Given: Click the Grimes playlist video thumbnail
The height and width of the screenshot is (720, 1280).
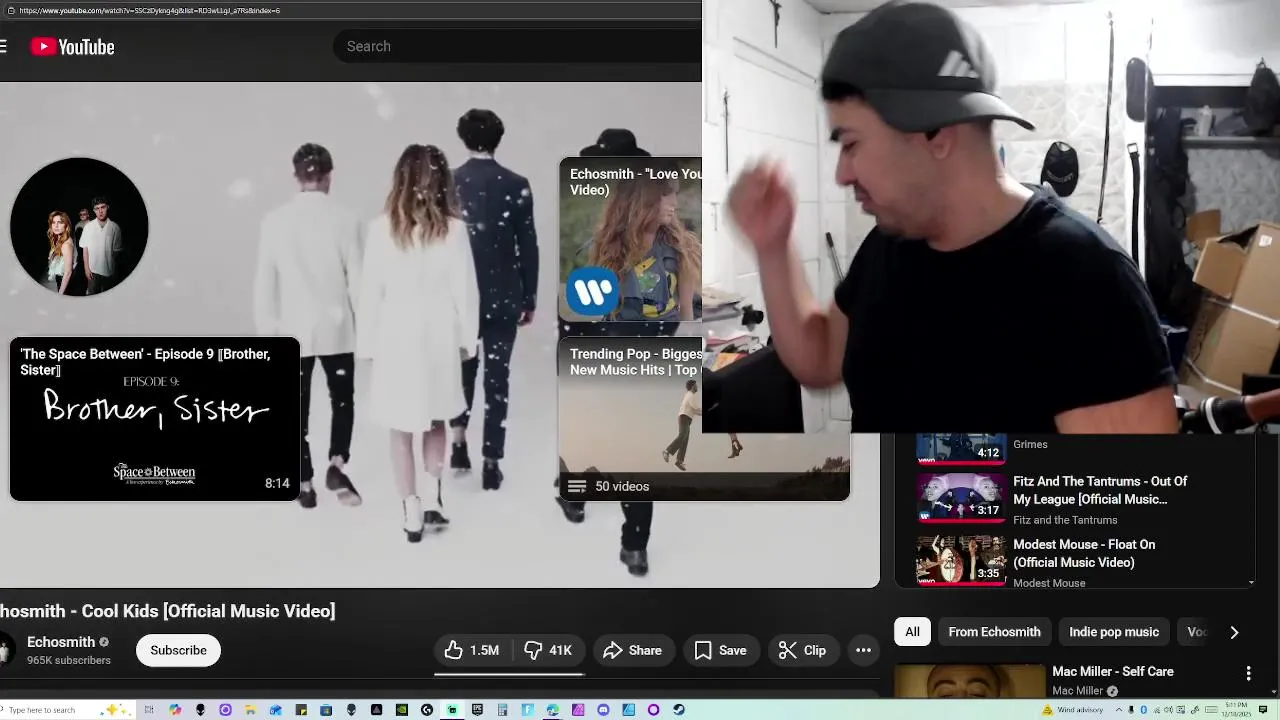Looking at the screenshot, I should pos(961,448).
